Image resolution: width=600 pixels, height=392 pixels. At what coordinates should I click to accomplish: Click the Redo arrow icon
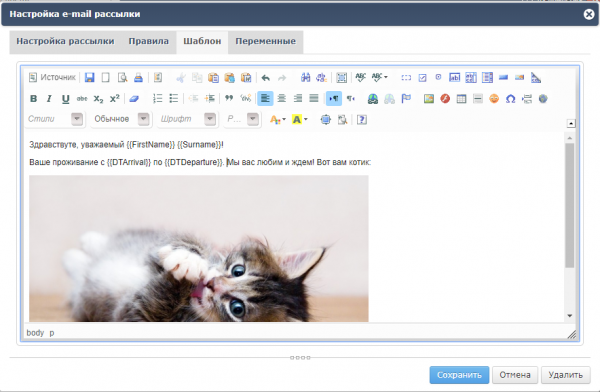pyautogui.click(x=282, y=78)
